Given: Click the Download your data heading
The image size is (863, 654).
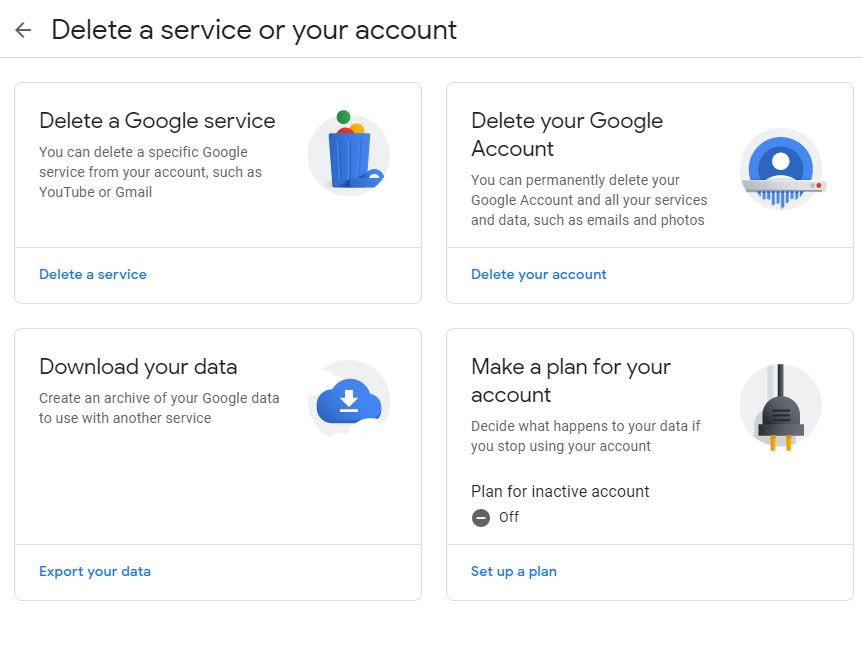Looking at the screenshot, I should pyautogui.click(x=138, y=367).
